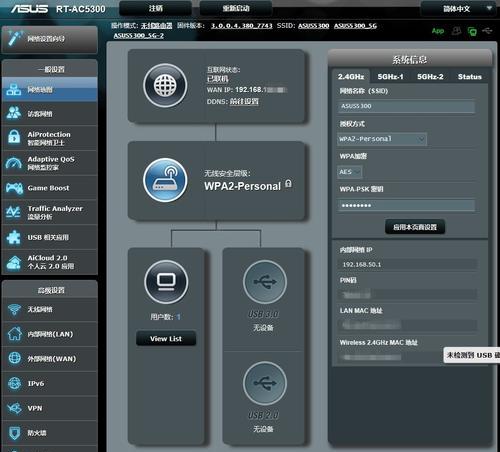Click the guest users status icon in header
This screenshot has width=500, height=452.
[x=456, y=31]
